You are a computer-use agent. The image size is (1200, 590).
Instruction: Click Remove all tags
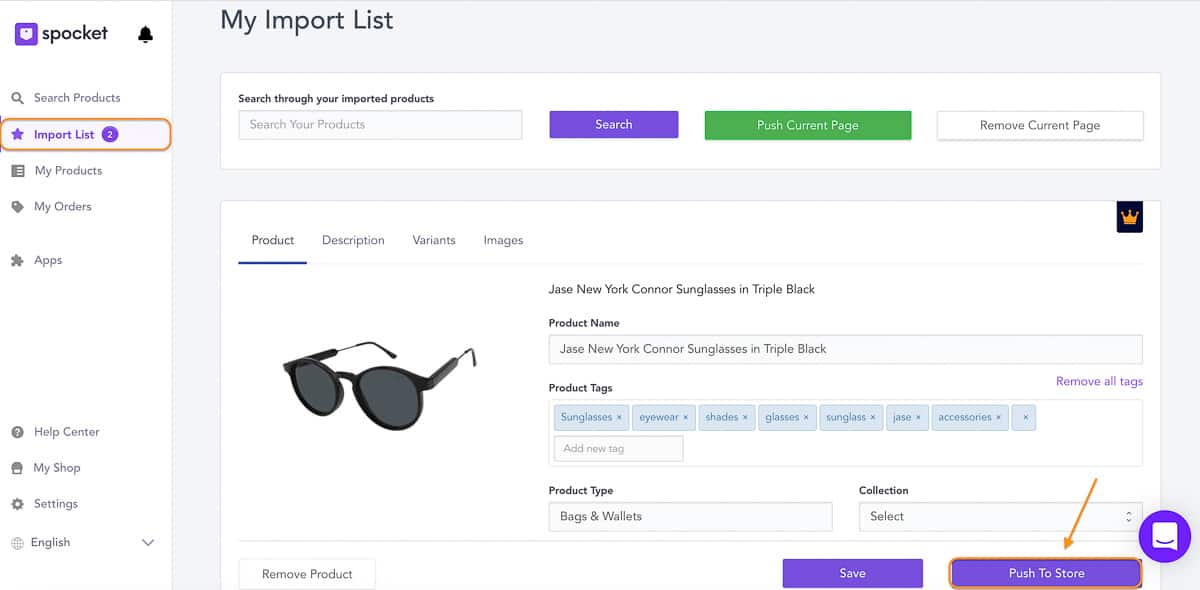point(1099,381)
